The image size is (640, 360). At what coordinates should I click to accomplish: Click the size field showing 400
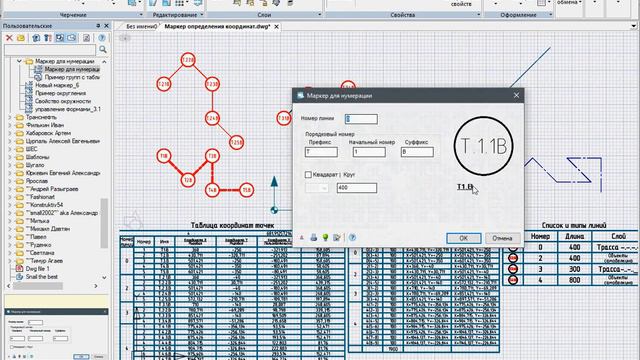click(357, 188)
